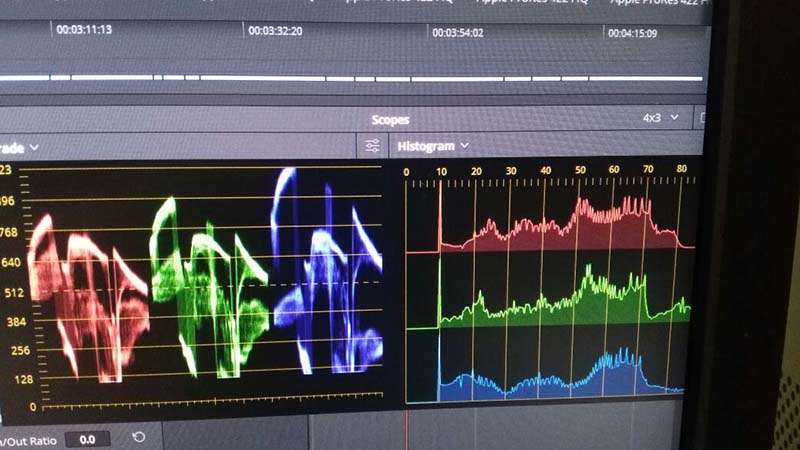The image size is (800, 450).
Task: Click the green parade waveform
Action: [x=209, y=288]
